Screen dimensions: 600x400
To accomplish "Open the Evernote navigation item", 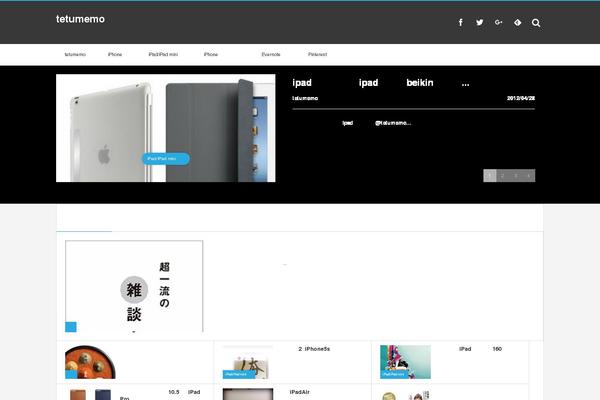I will (271, 54).
